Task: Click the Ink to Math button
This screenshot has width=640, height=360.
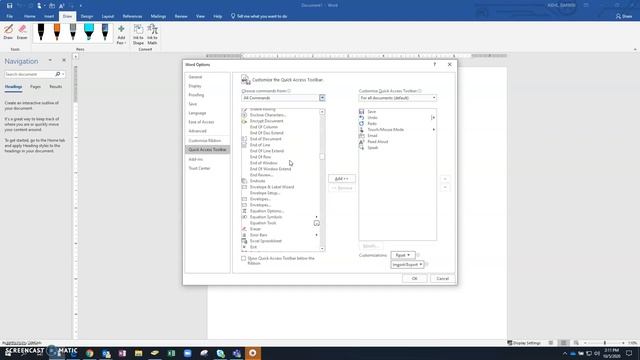Action: click(x=152, y=35)
